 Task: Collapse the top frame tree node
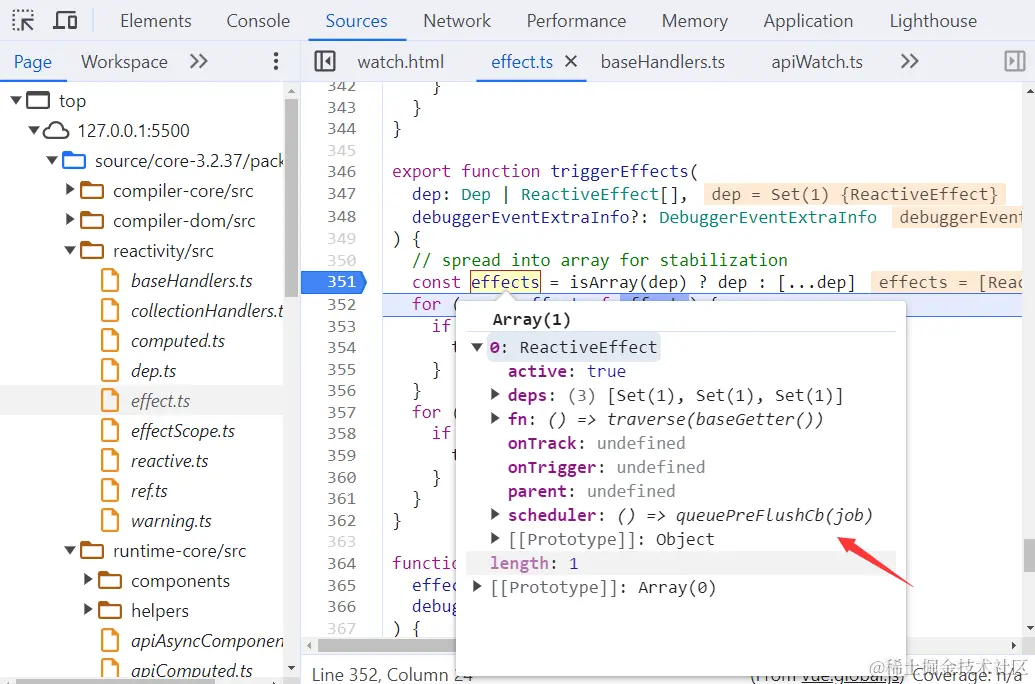(16, 100)
